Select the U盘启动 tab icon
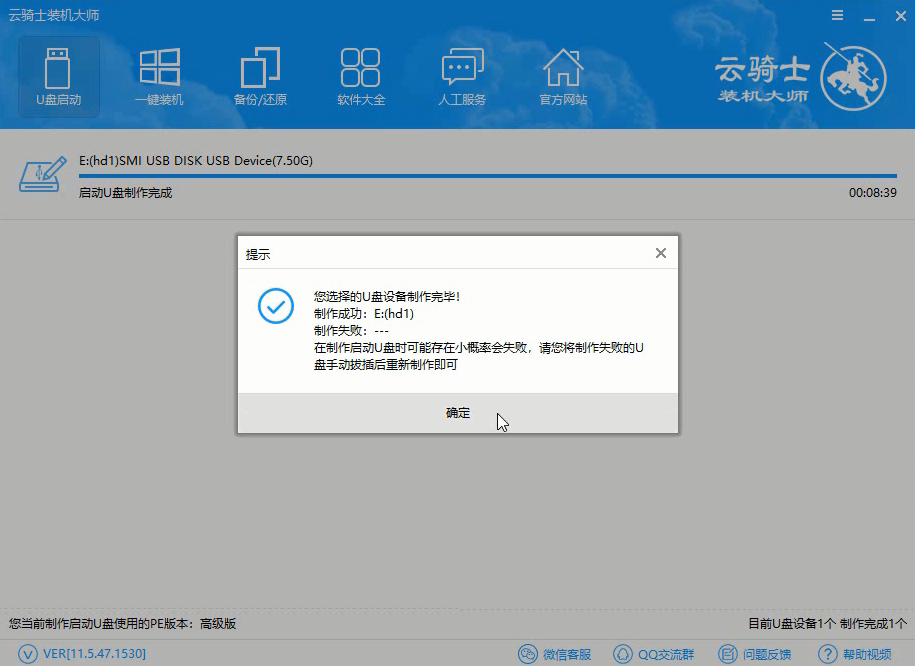Screen dimensions: 915x666 click(59, 75)
